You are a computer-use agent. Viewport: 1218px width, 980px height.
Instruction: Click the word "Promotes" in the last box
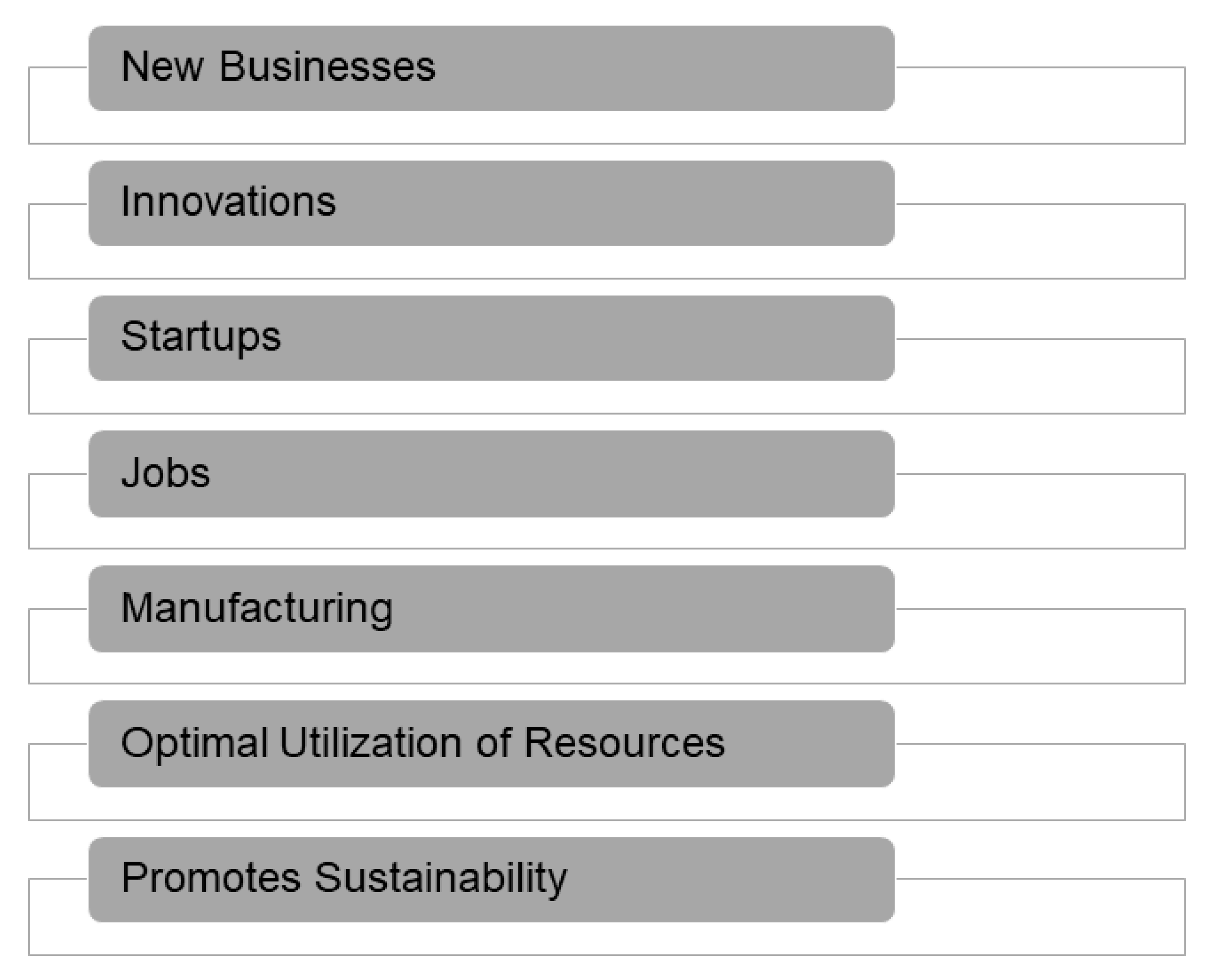211,877
